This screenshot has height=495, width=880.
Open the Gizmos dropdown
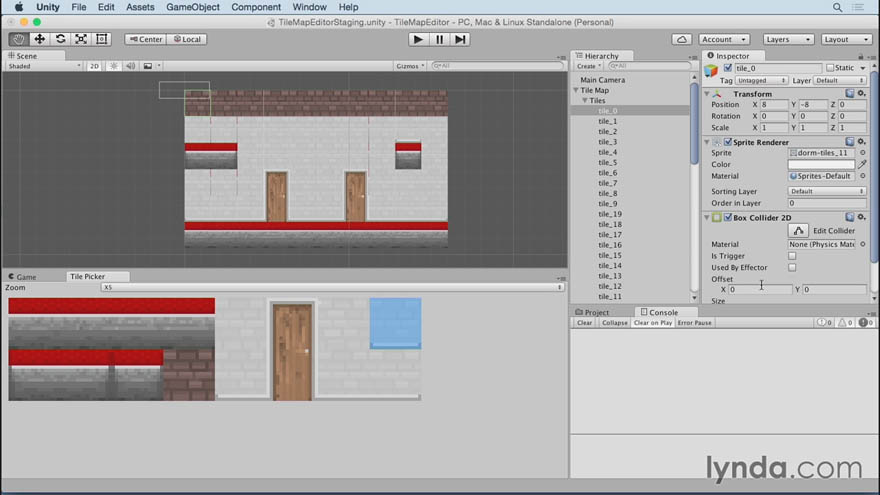[410, 66]
